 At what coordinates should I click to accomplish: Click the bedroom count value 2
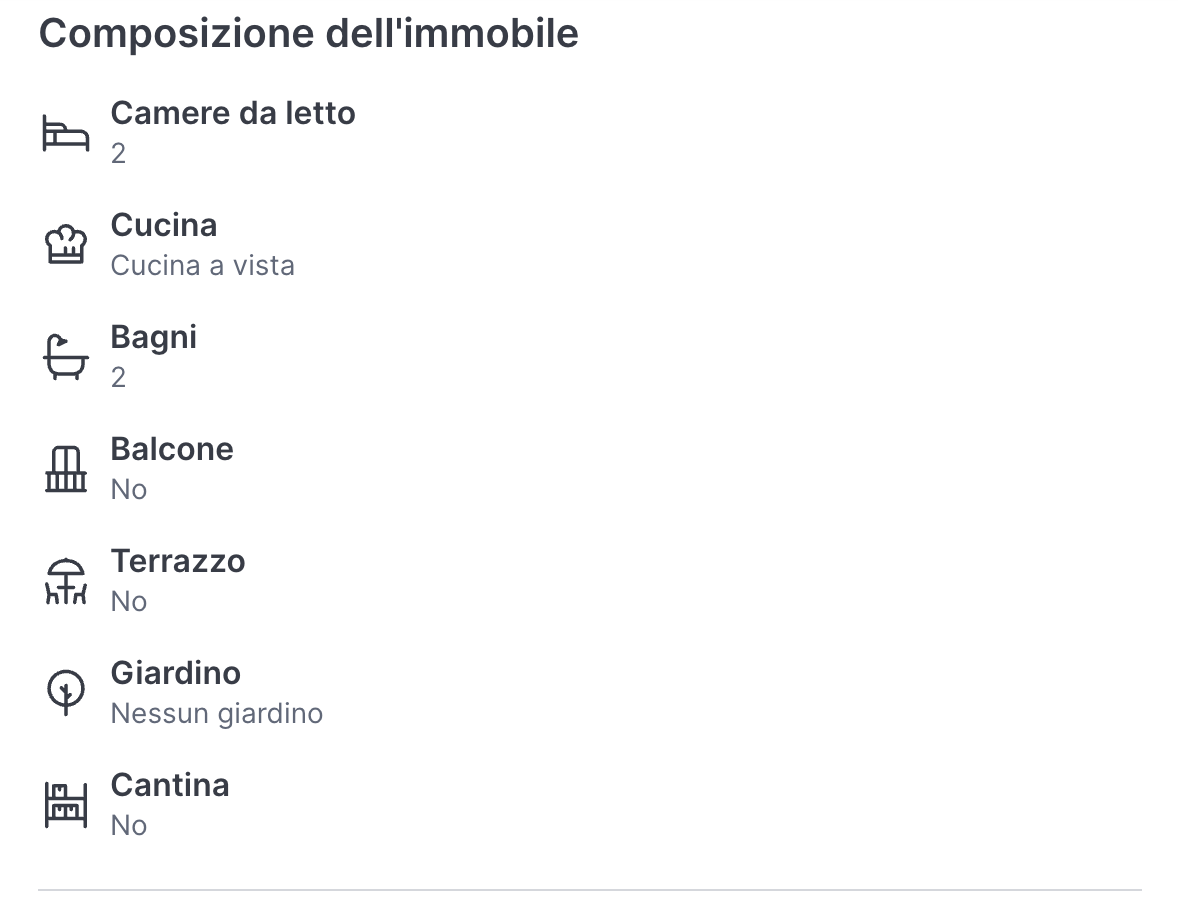pos(118,154)
